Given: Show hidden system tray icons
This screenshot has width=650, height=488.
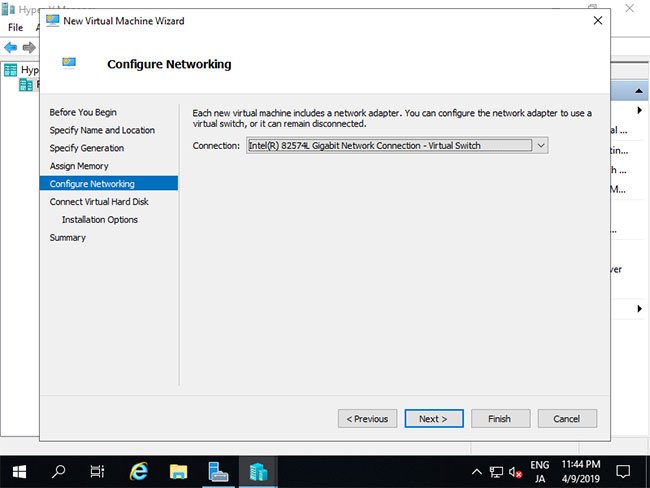Looking at the screenshot, I should [x=477, y=472].
